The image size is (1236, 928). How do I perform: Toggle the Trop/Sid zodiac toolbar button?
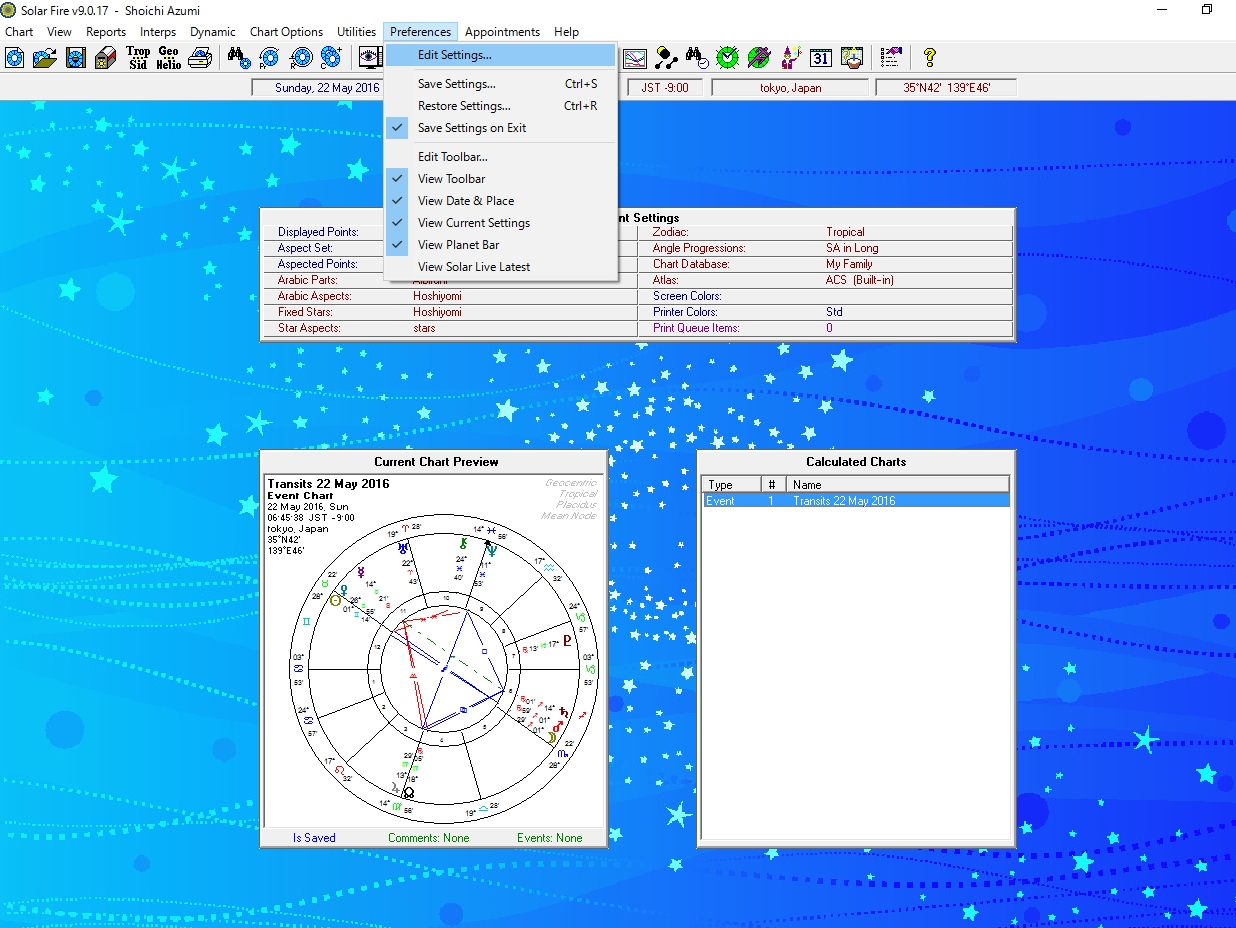point(138,58)
